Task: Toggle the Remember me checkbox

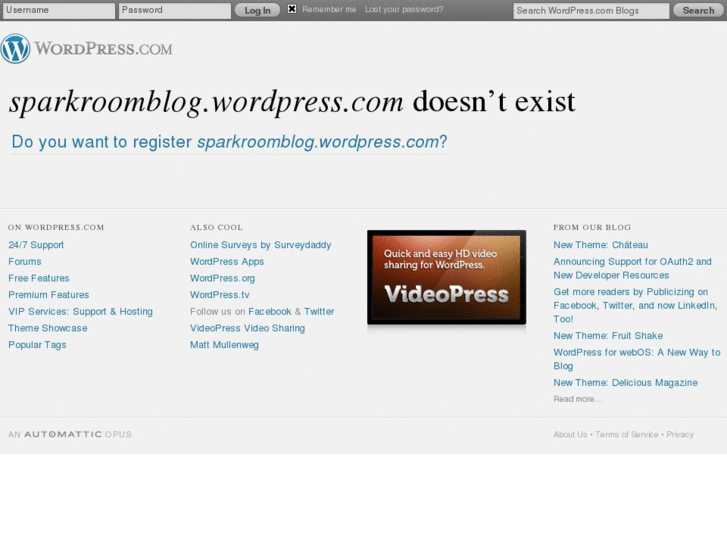Action: coord(292,9)
